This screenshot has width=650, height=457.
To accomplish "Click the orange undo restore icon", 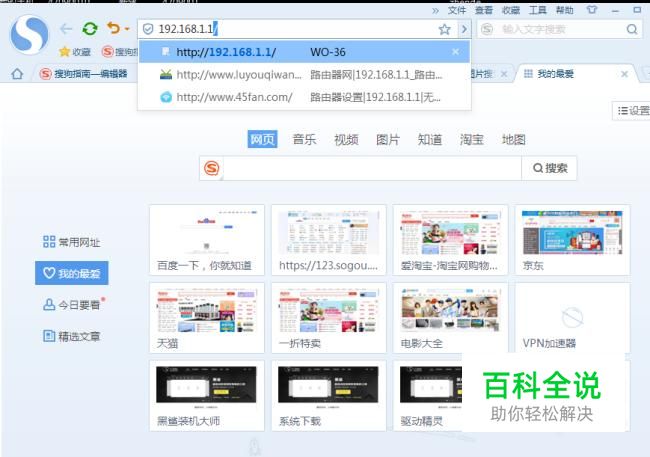I will point(114,28).
